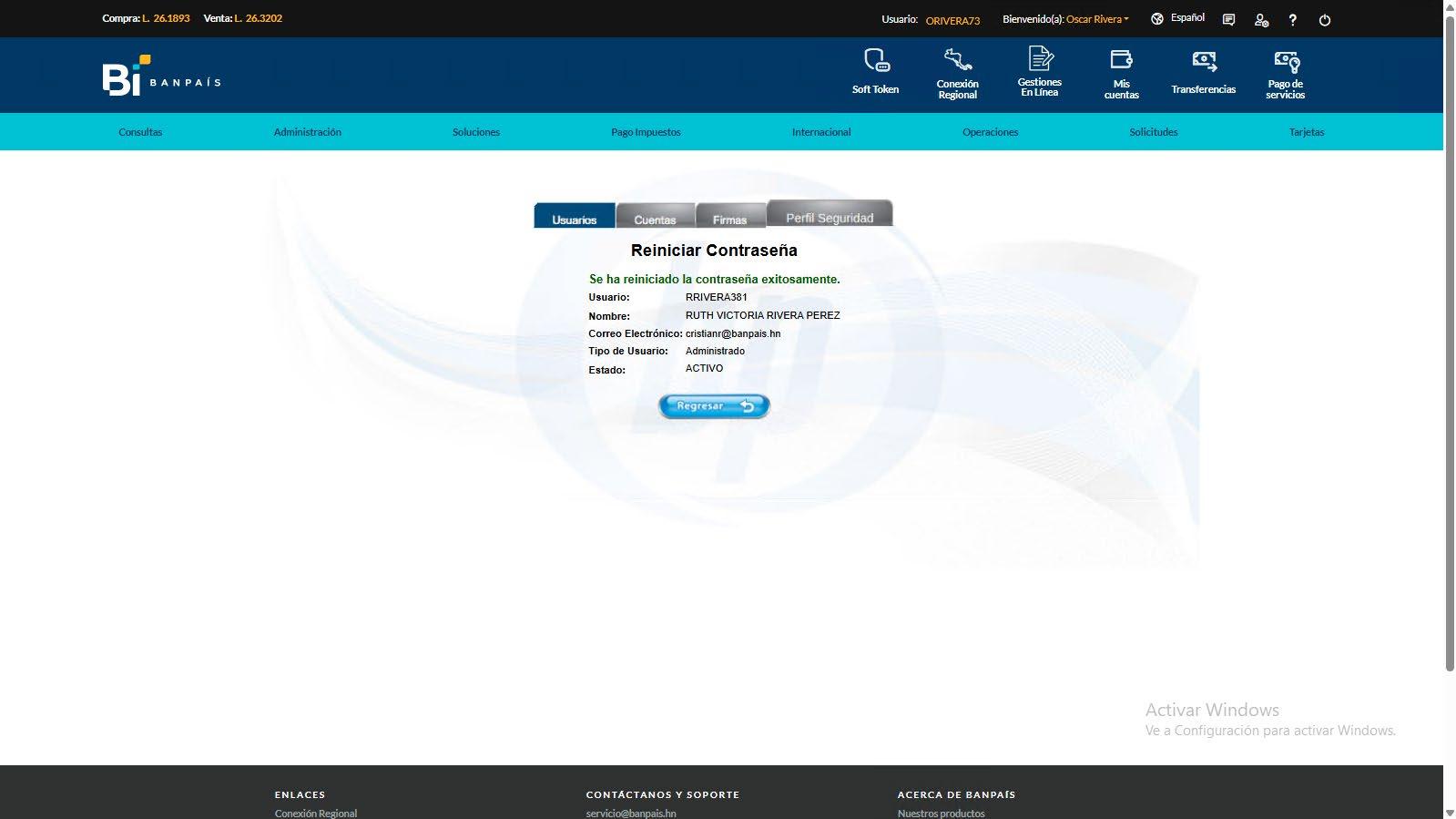Expand the Oscar Rivera user dropdown
The width and height of the screenshot is (1456, 819).
(1097, 19)
